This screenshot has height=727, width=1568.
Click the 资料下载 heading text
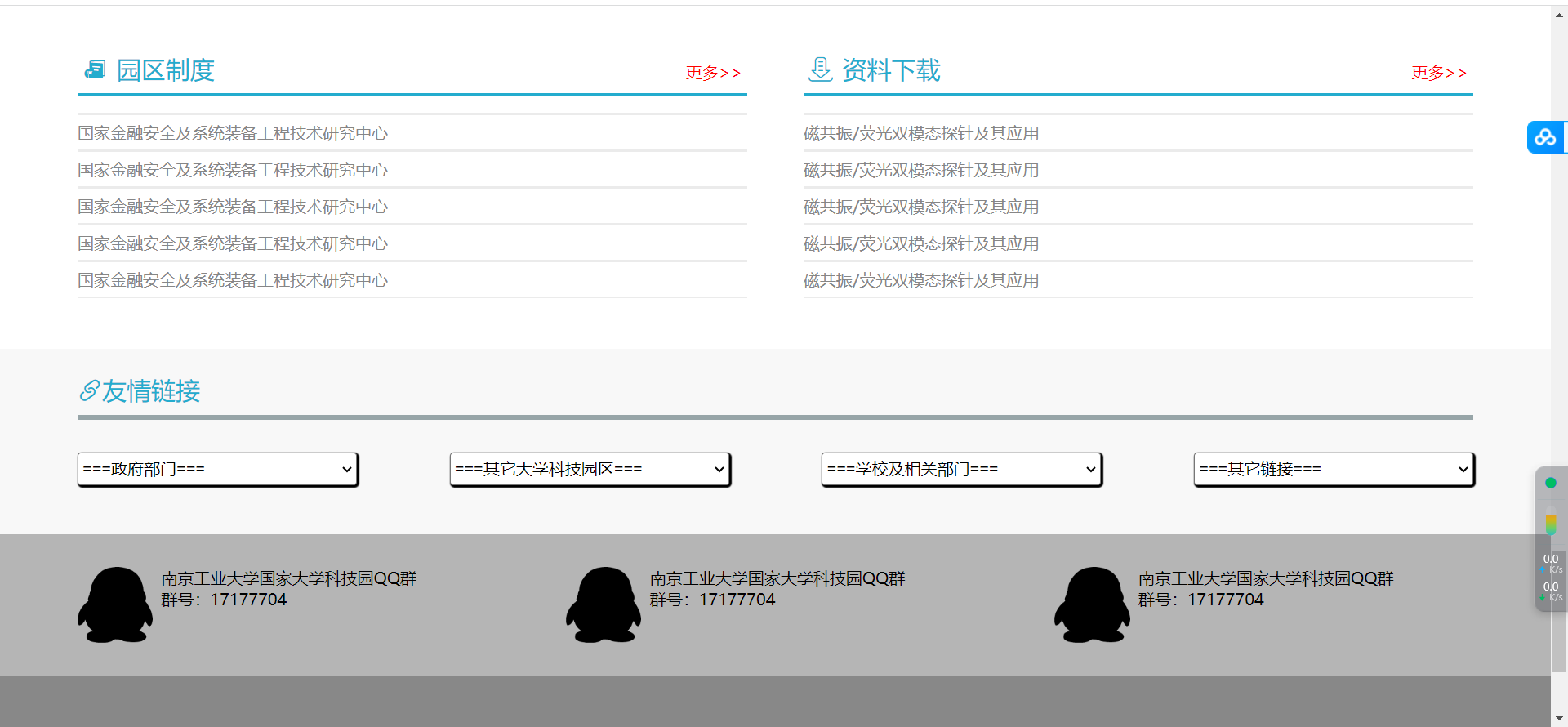[891, 70]
